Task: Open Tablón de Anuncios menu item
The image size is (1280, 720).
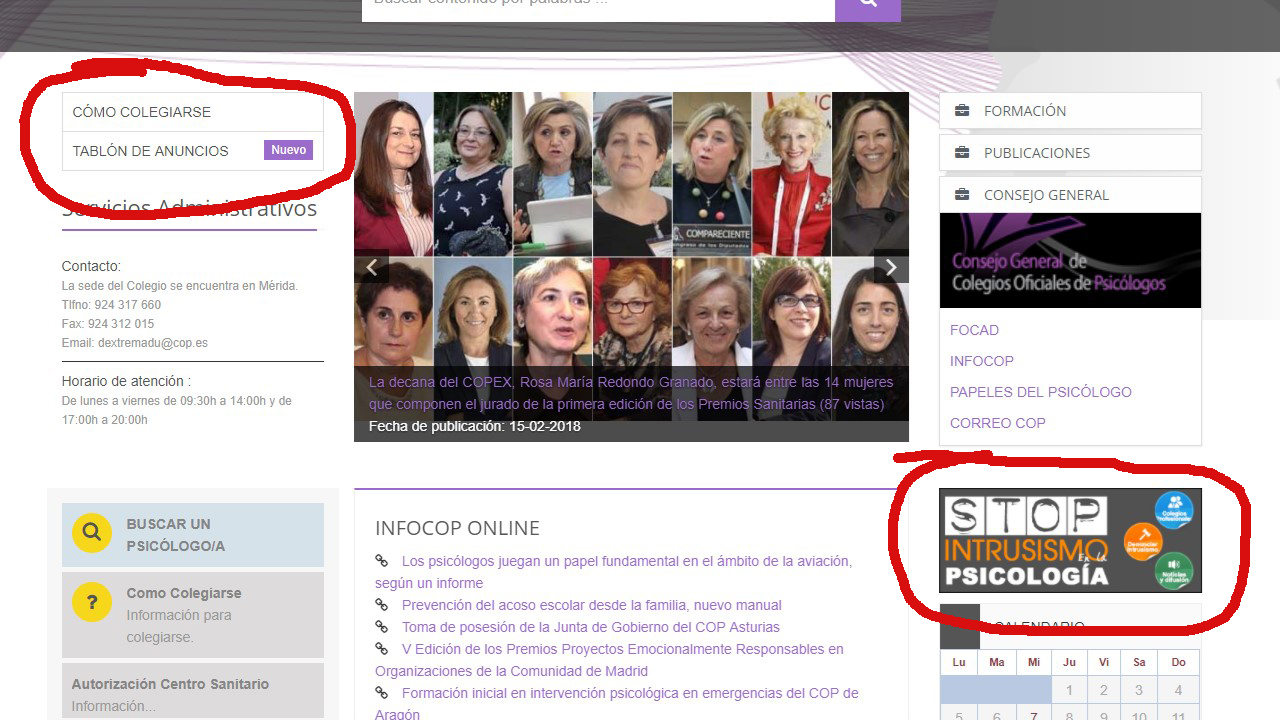Action: 193,151
